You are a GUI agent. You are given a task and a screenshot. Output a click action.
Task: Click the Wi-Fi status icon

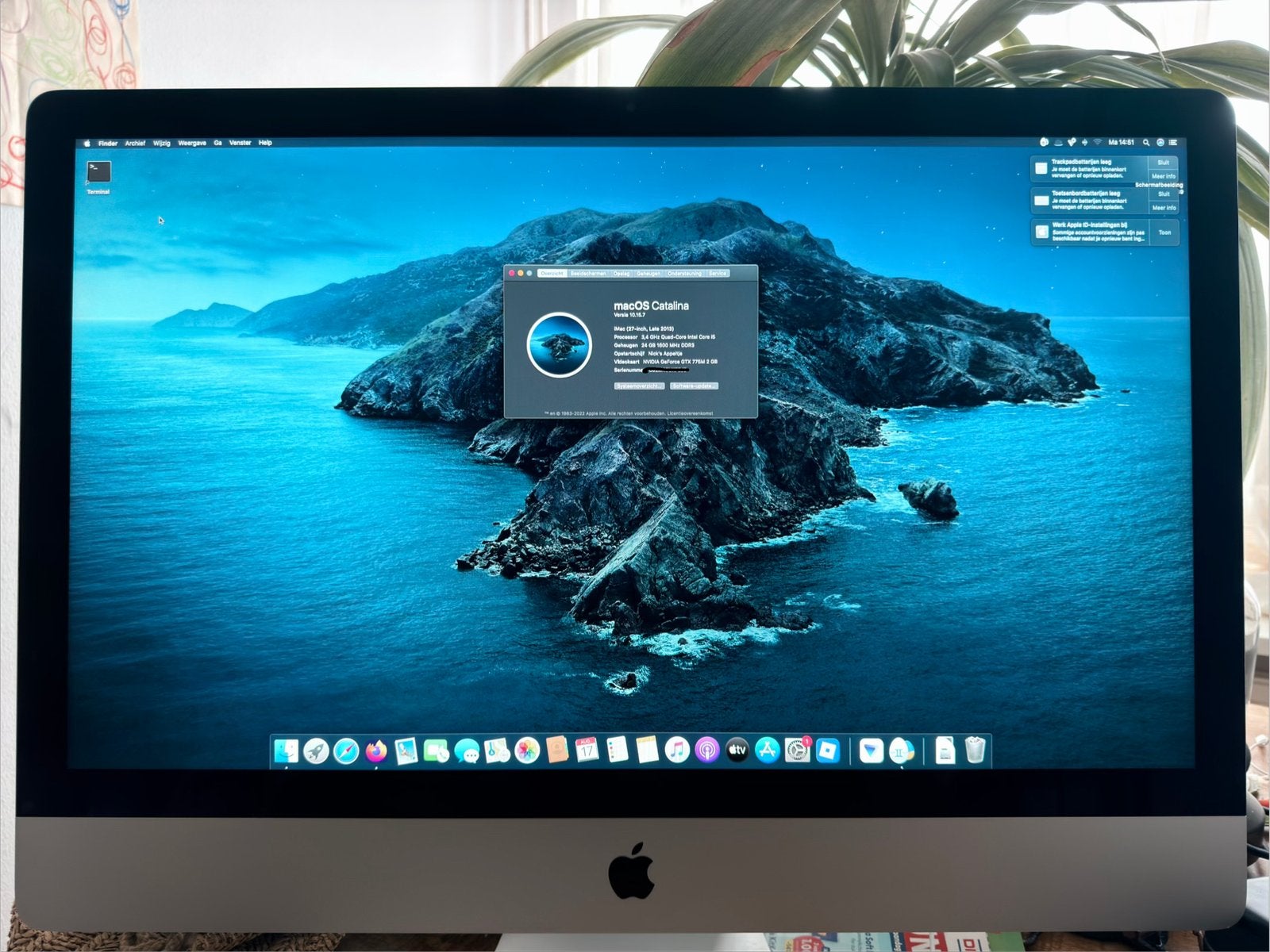coord(1097,143)
